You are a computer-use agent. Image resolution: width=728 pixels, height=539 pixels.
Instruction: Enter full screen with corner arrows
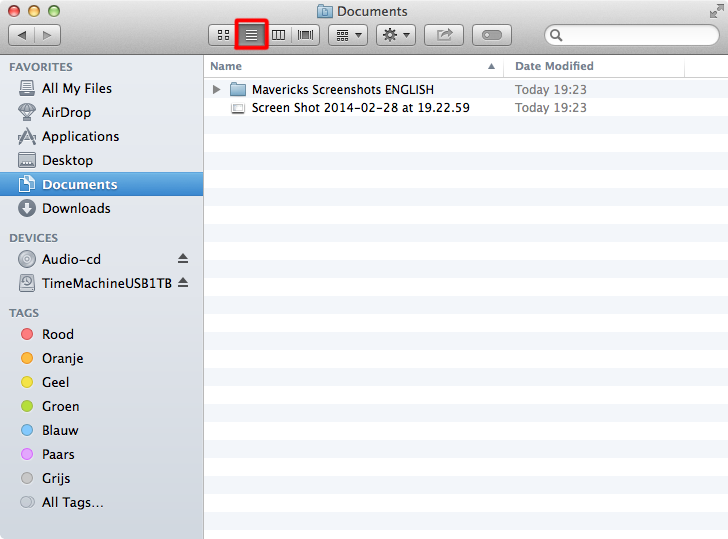coord(716,12)
